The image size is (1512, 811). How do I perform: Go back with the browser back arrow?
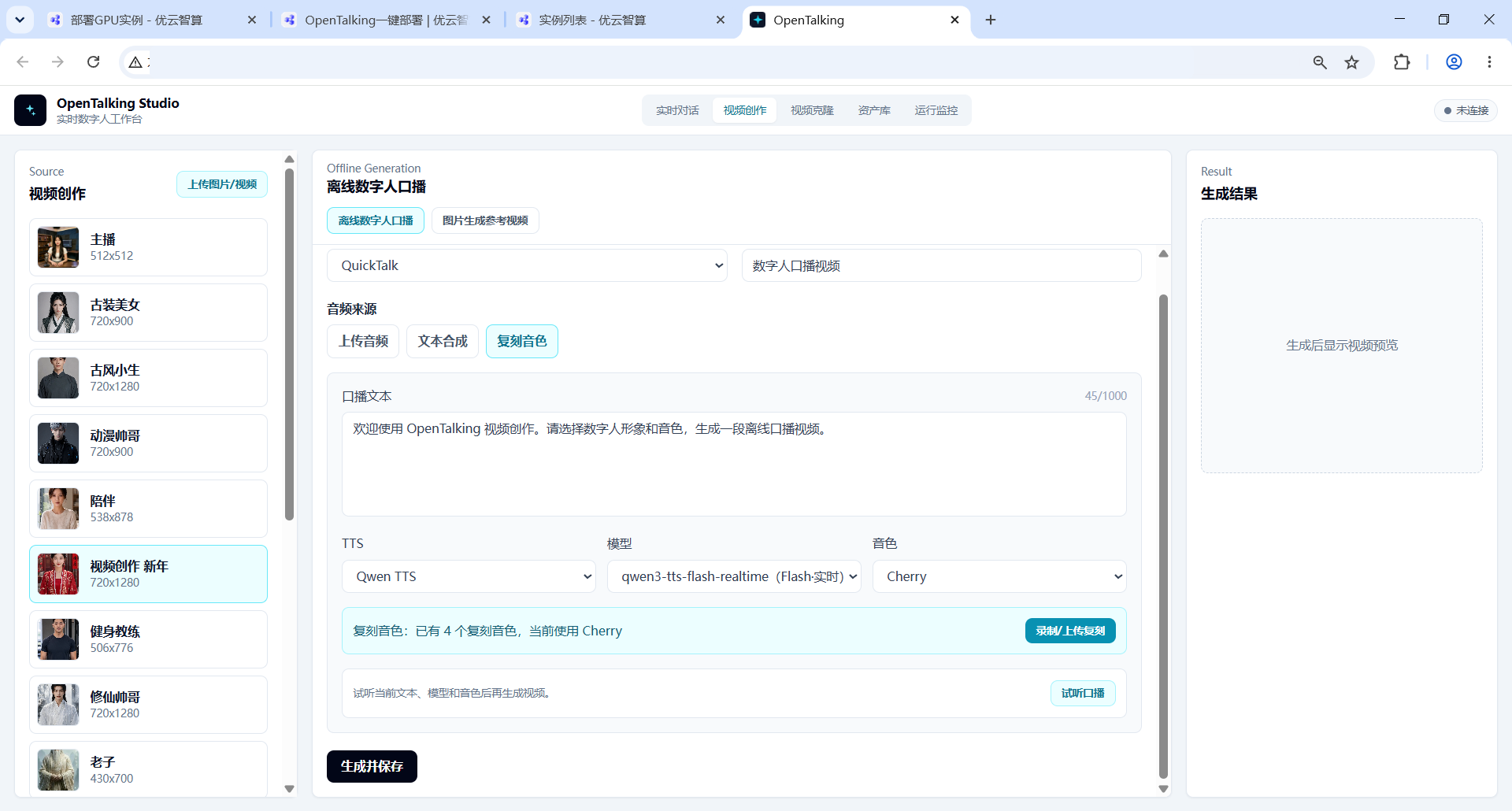click(23, 62)
